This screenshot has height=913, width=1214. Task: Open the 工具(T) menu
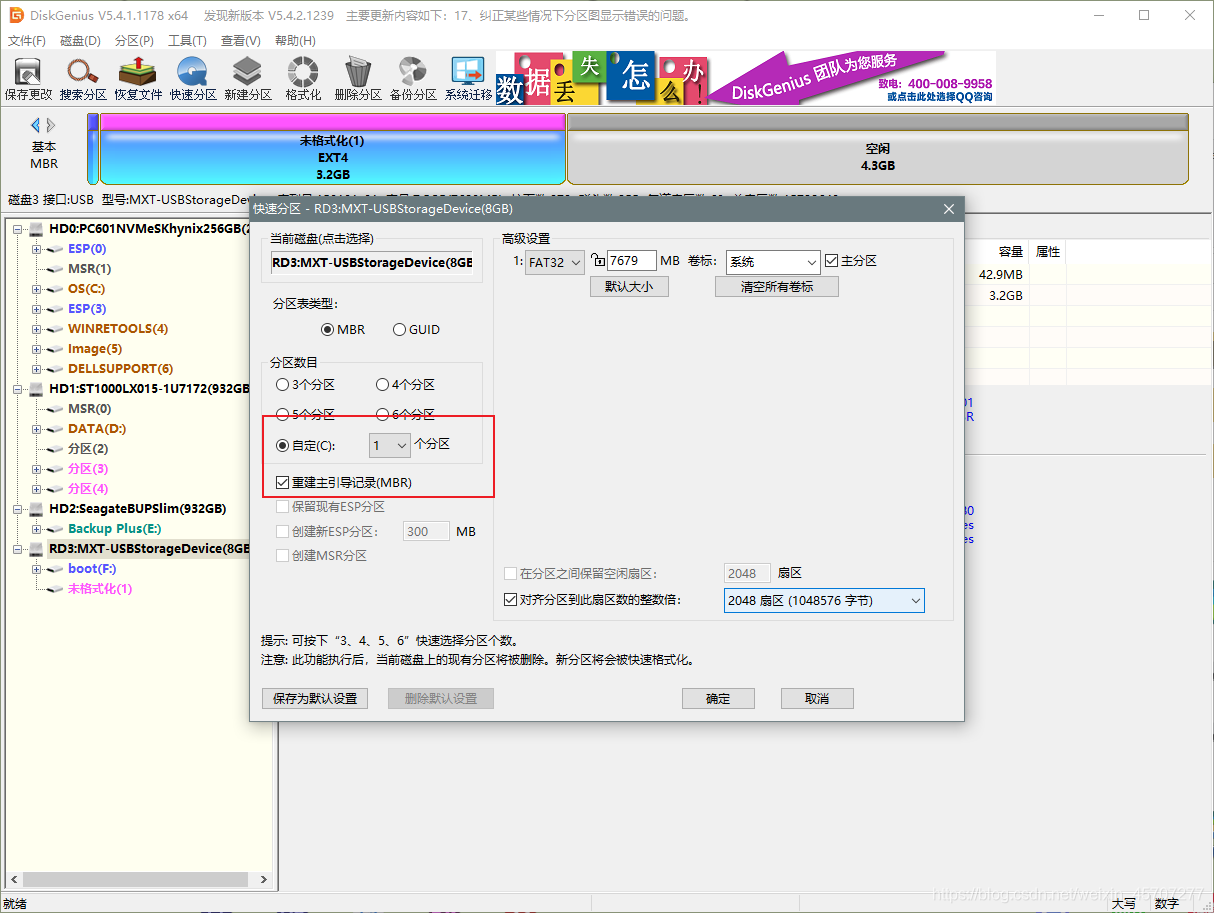[x=187, y=41]
